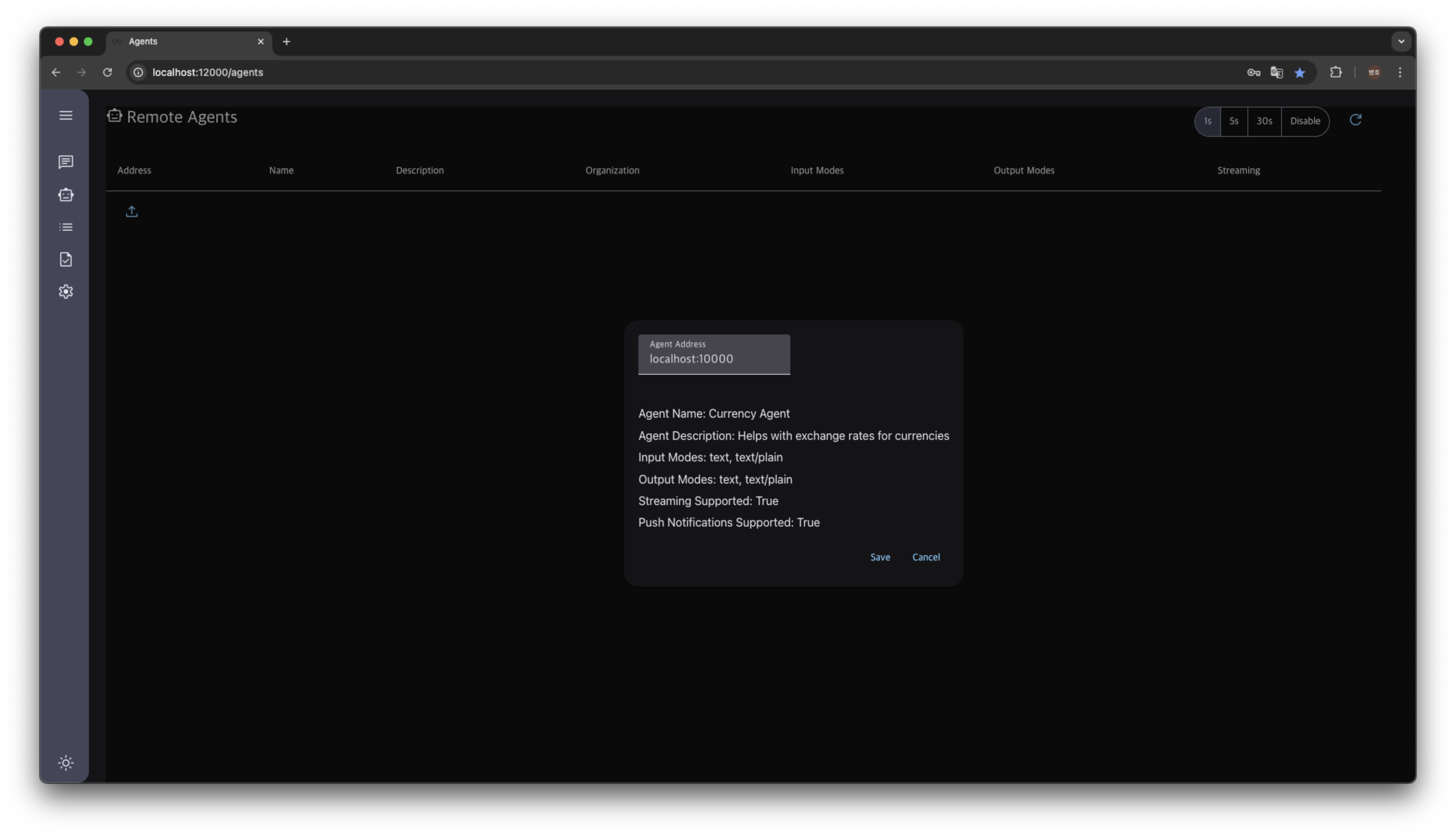Disable auto refresh polling
1456x836 pixels.
pyautogui.click(x=1305, y=121)
